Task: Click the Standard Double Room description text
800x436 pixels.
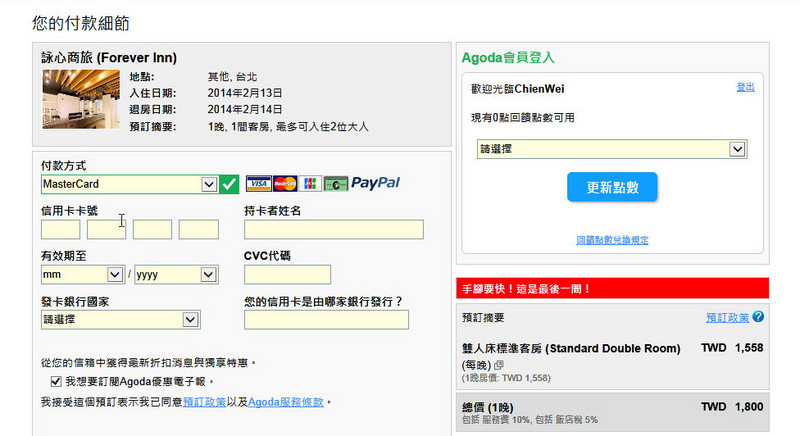Action: click(571, 349)
